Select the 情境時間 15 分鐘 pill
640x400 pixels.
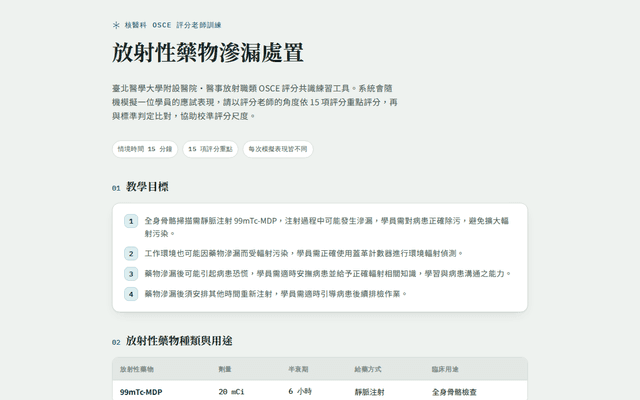point(145,149)
